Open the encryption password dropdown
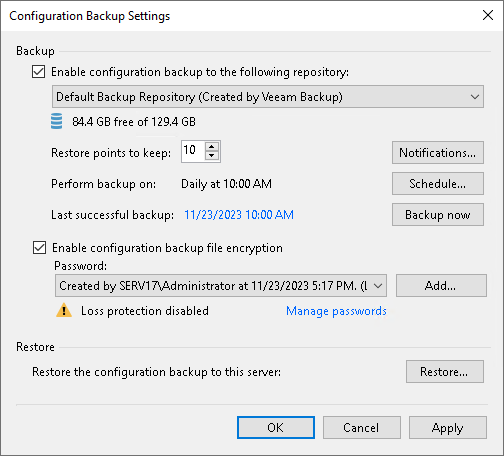The image size is (504, 456). point(221,286)
